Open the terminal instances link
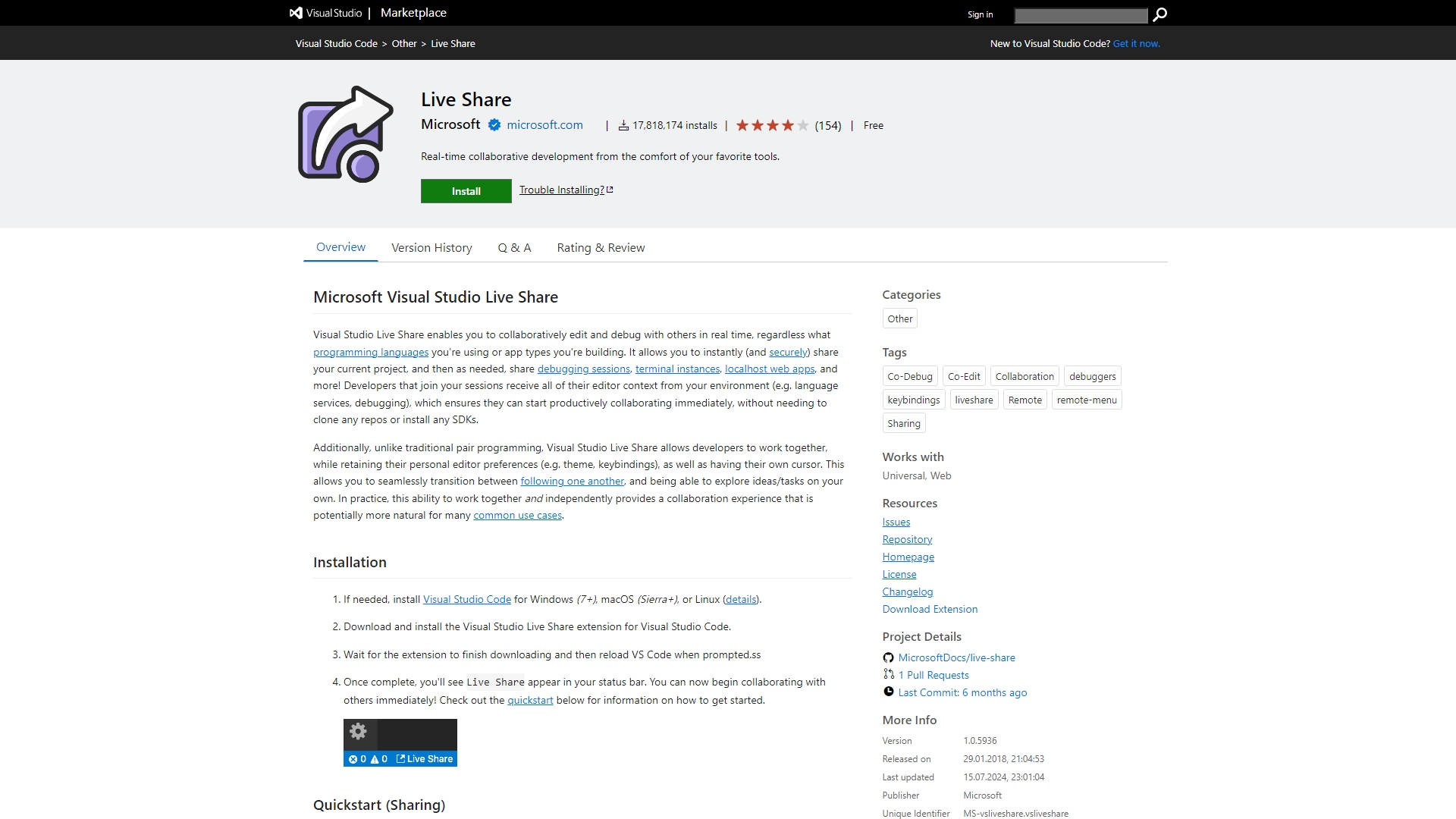The height and width of the screenshot is (819, 1456). 677,369
